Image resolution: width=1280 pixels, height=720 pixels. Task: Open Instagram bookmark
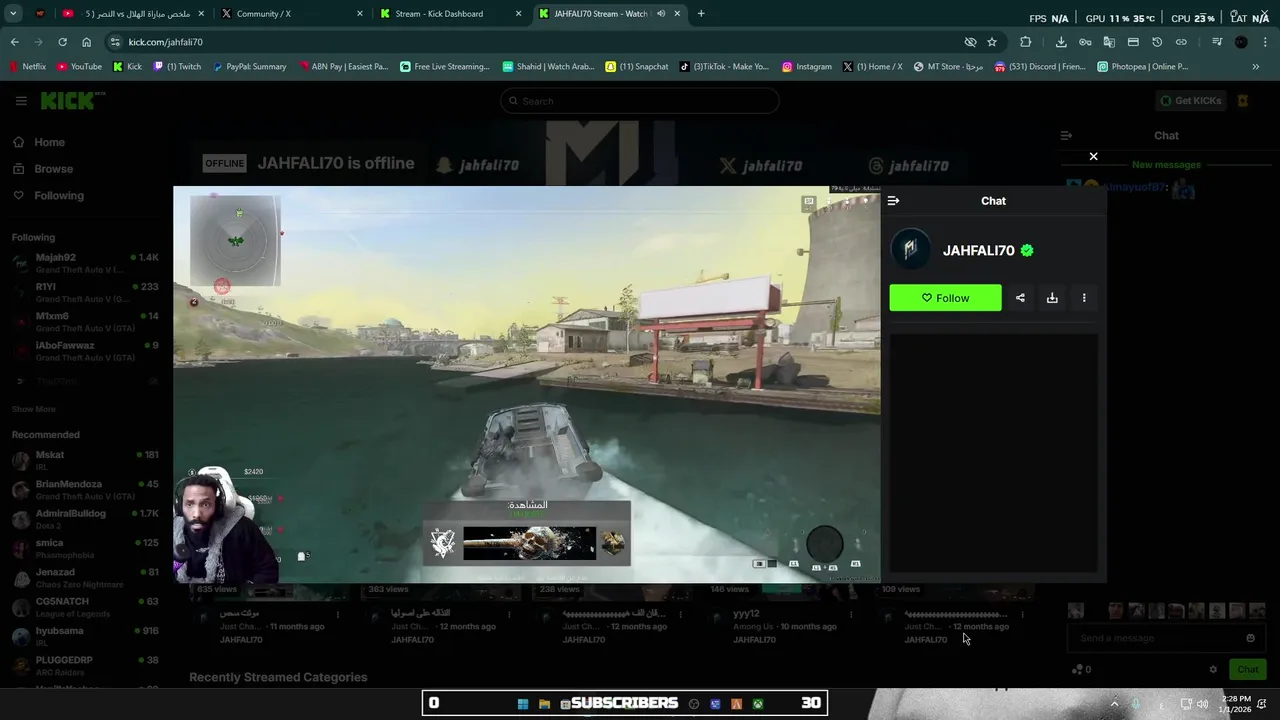(807, 67)
